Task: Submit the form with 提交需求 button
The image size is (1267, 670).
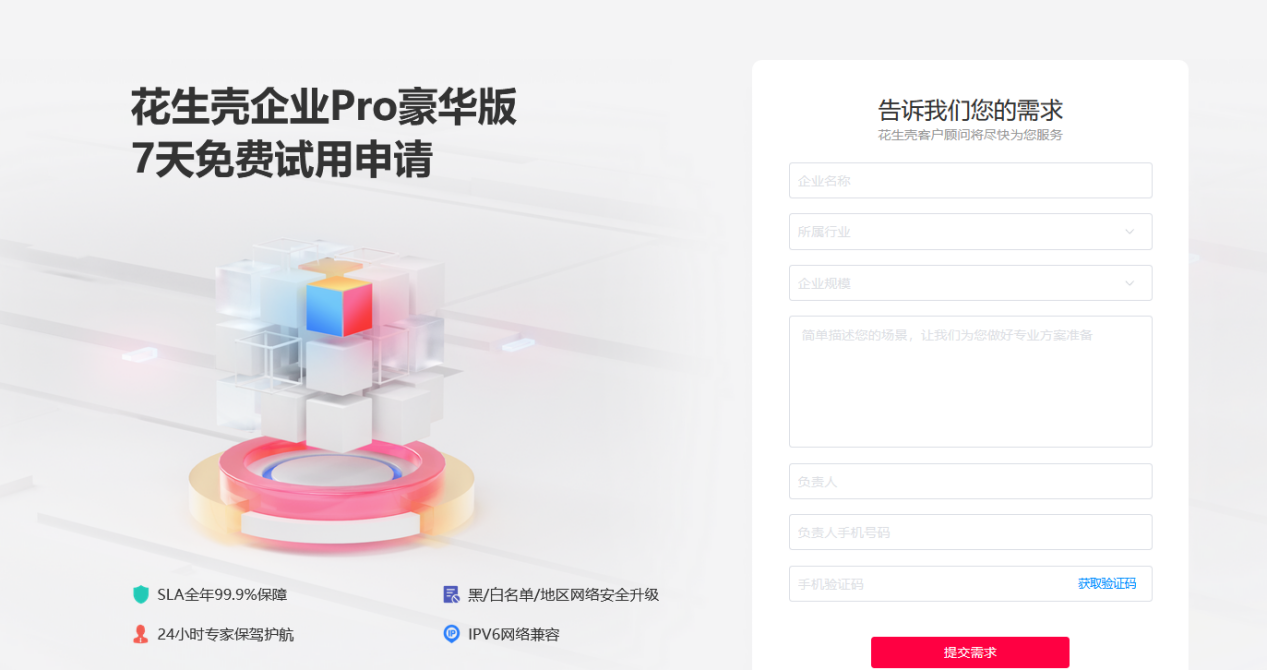Action: [970, 652]
